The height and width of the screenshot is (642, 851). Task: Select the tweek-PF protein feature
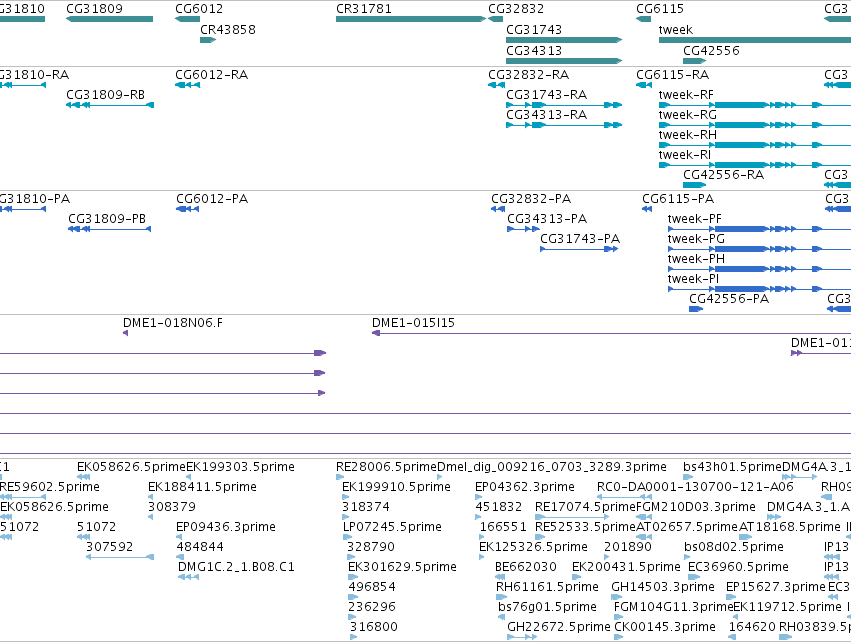tap(759, 229)
